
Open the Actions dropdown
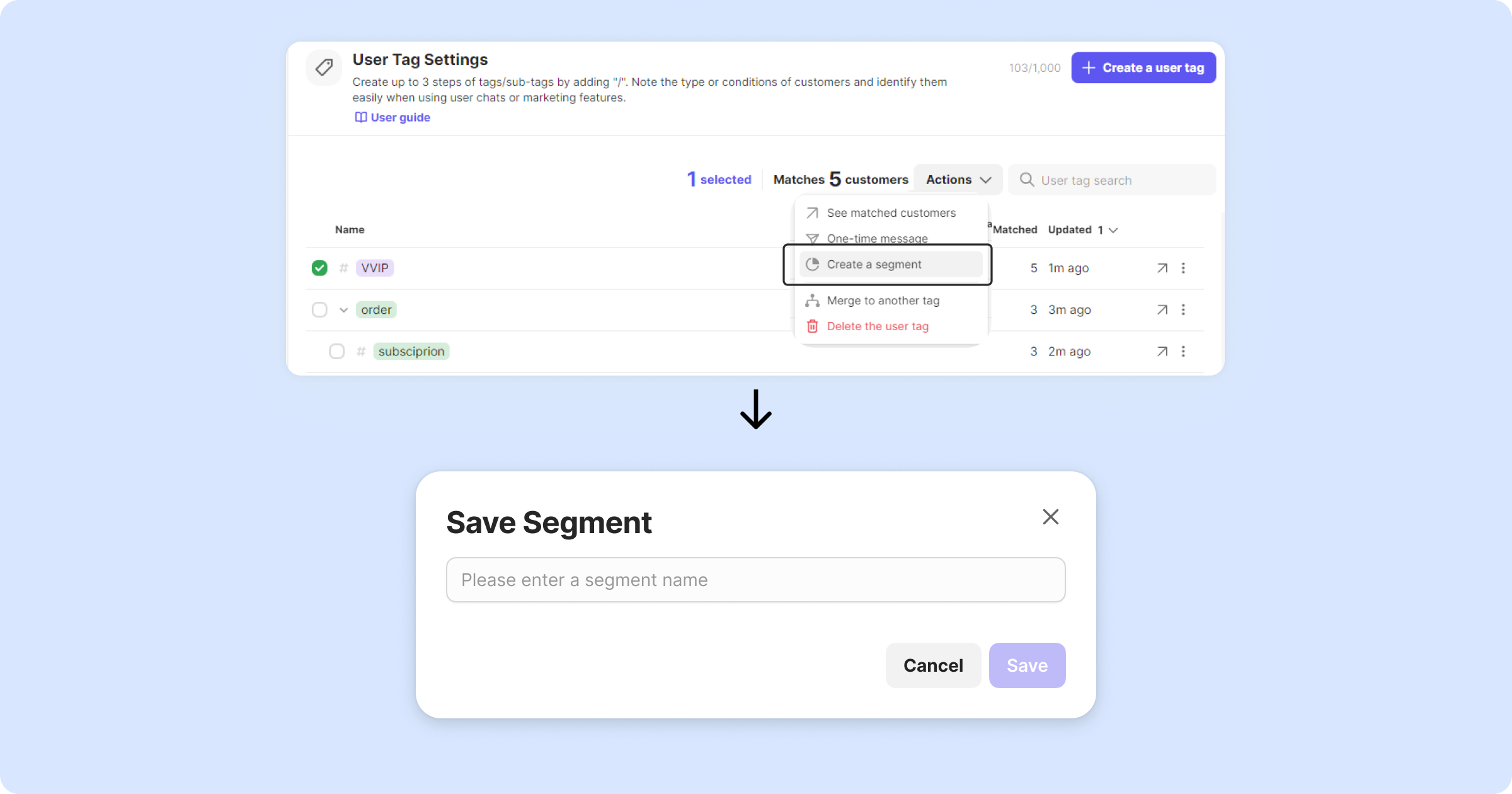[958, 180]
